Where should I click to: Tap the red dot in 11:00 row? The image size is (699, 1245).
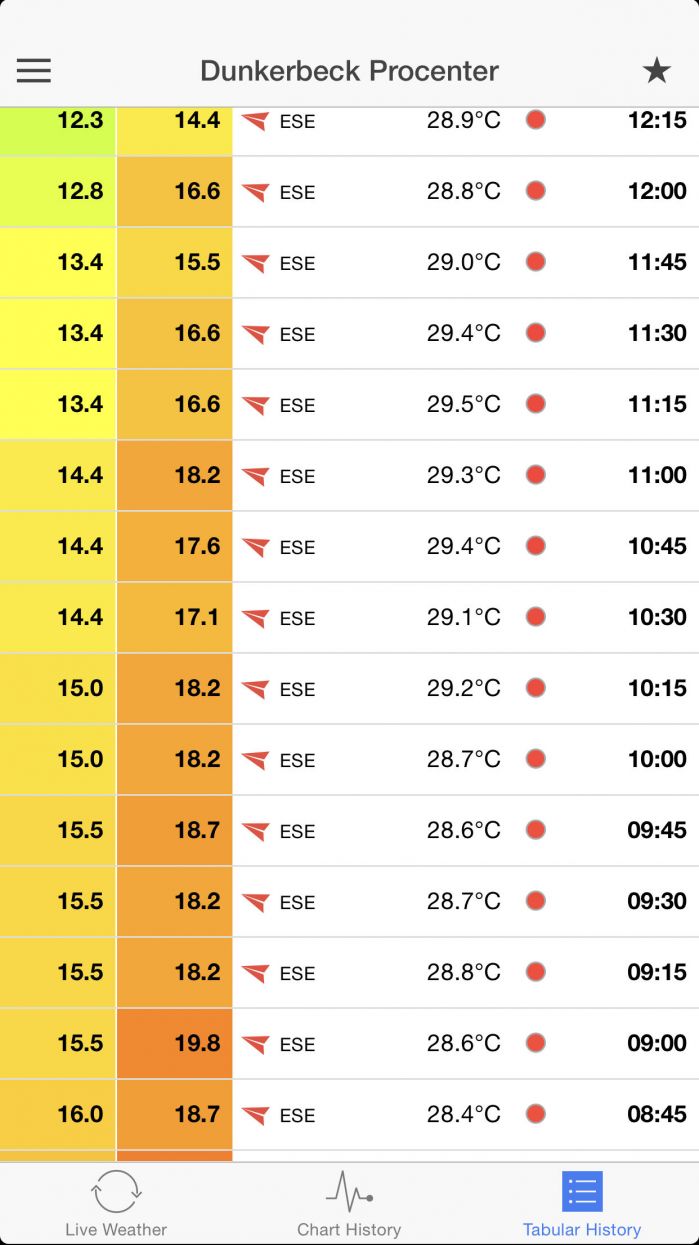pos(536,474)
